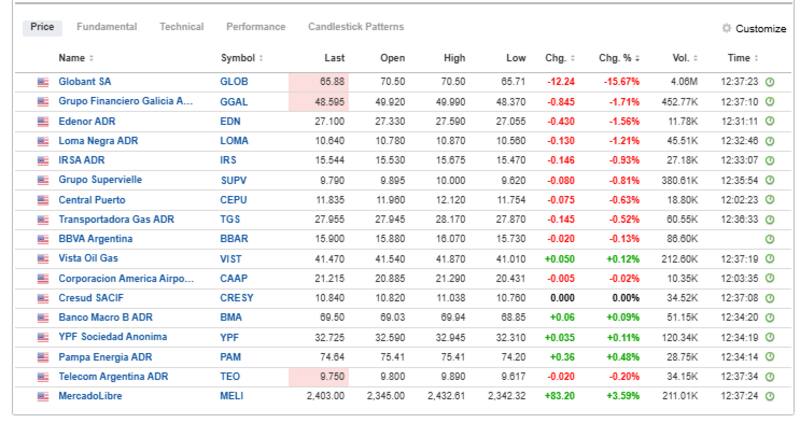
Task: Click the clock icon in Globant SA row
Action: [x=770, y=83]
